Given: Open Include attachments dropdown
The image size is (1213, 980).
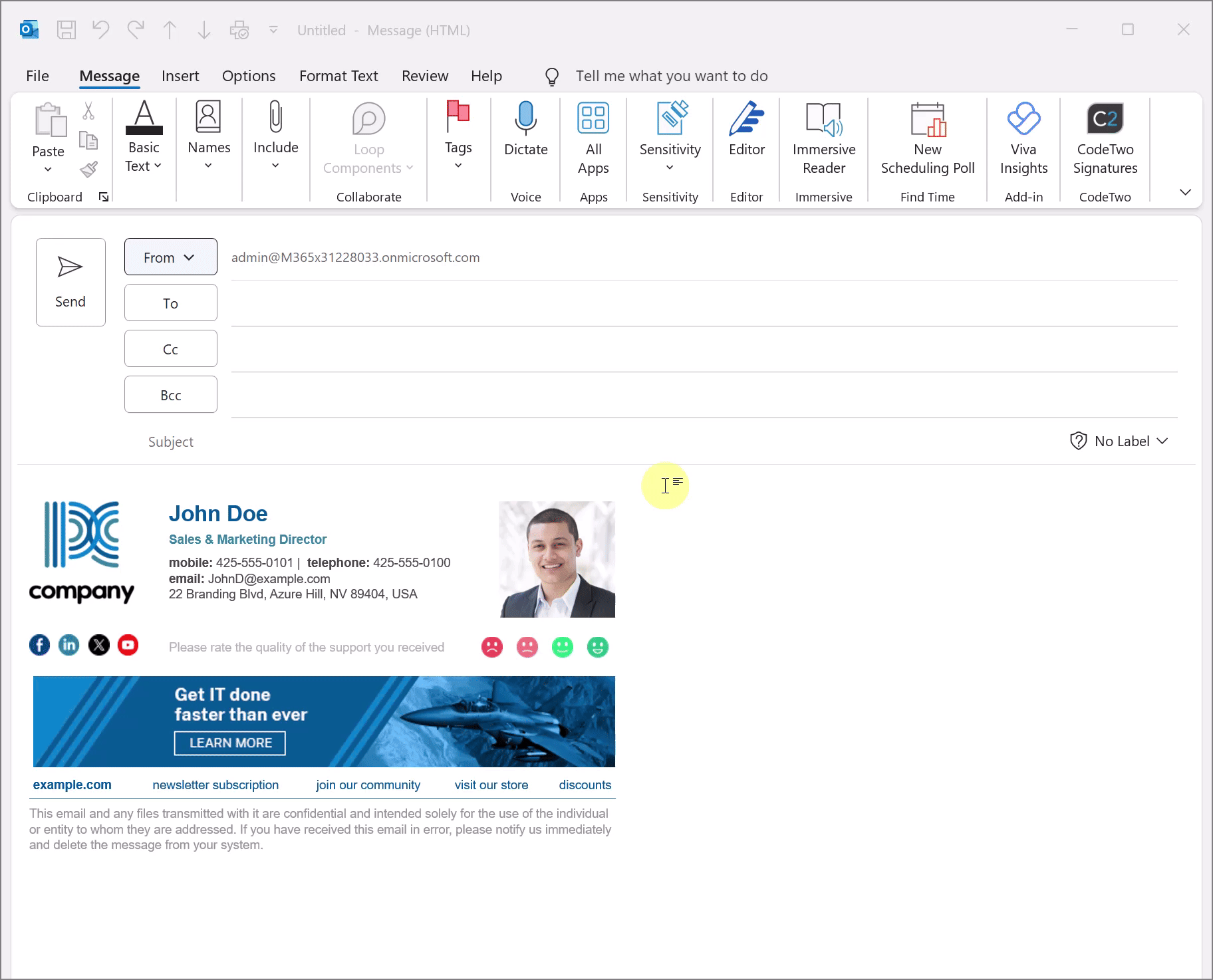Looking at the screenshot, I should coord(275,136).
